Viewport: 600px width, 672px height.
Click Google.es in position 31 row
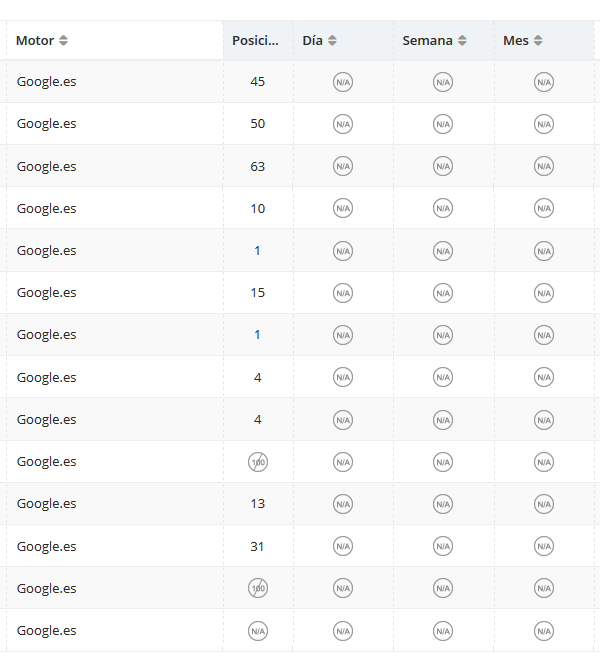(46, 547)
